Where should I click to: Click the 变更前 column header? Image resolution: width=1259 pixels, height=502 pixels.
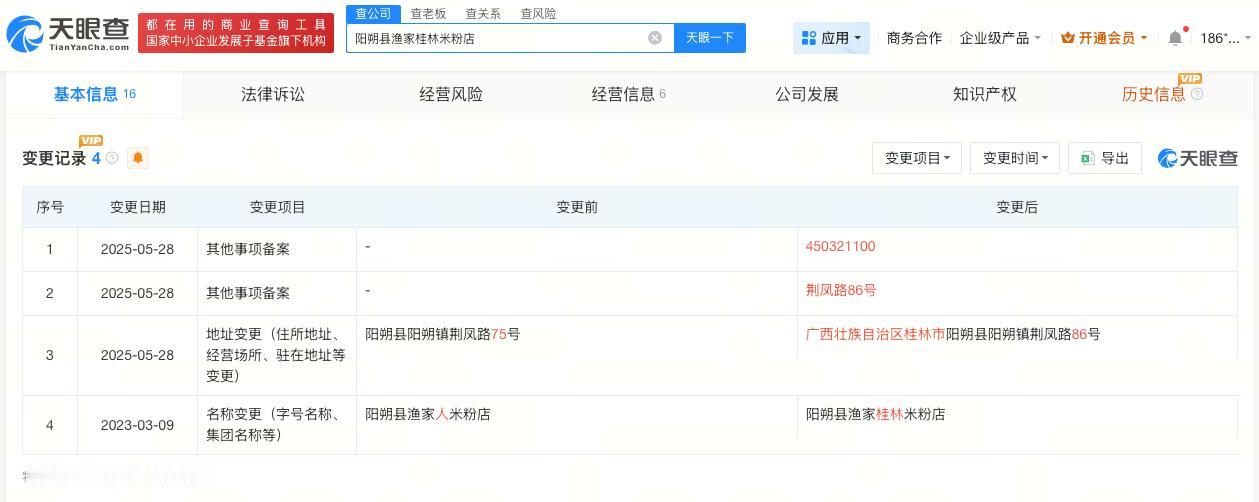click(577, 207)
